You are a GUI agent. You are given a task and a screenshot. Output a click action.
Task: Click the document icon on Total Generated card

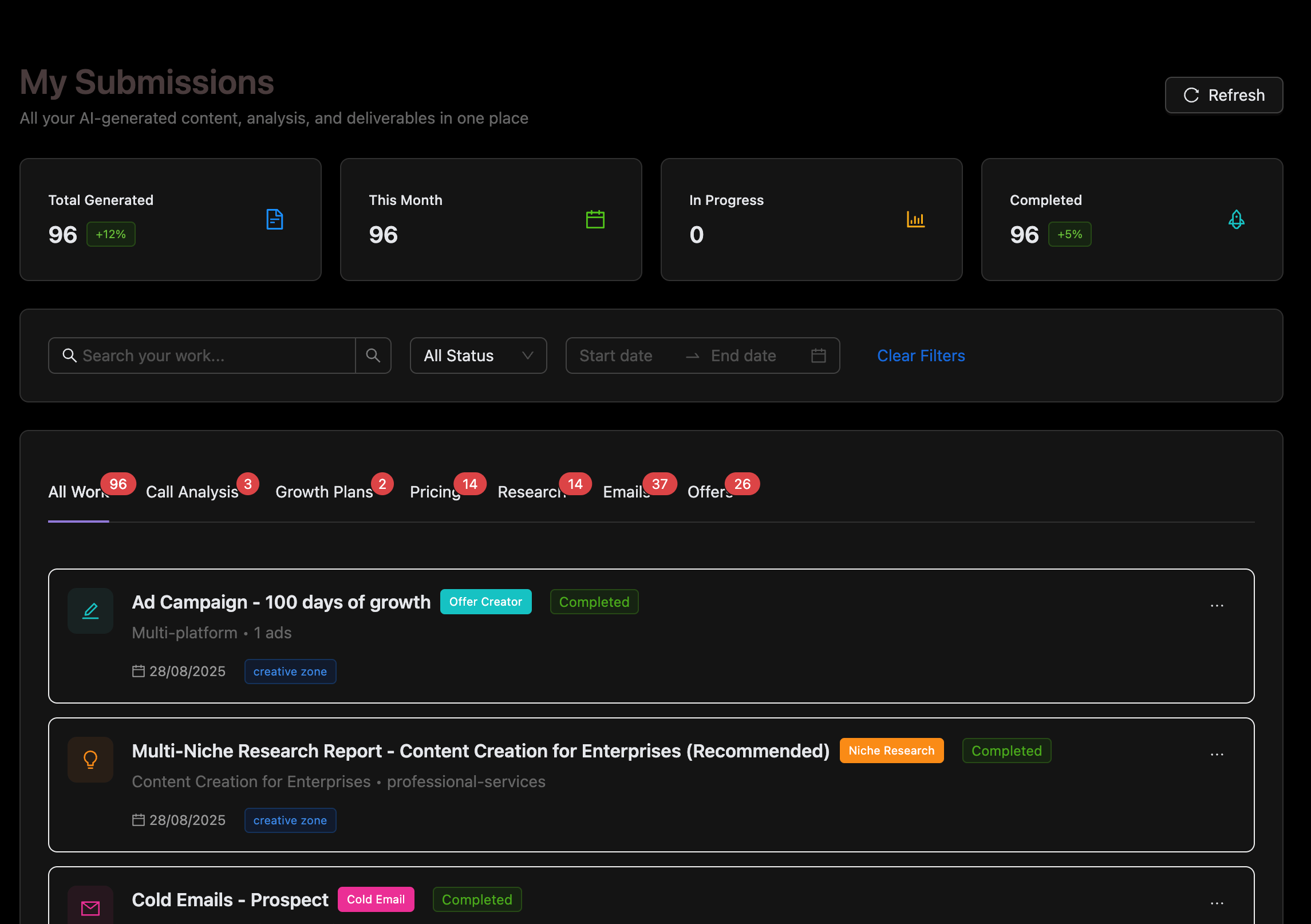275,219
